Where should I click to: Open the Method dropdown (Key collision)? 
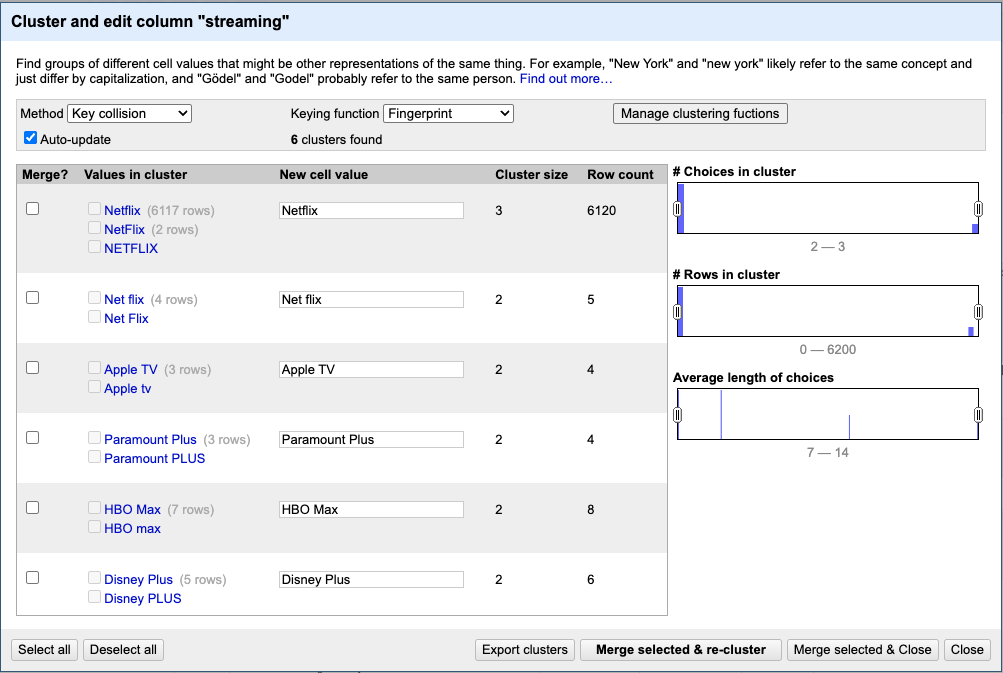click(x=129, y=113)
